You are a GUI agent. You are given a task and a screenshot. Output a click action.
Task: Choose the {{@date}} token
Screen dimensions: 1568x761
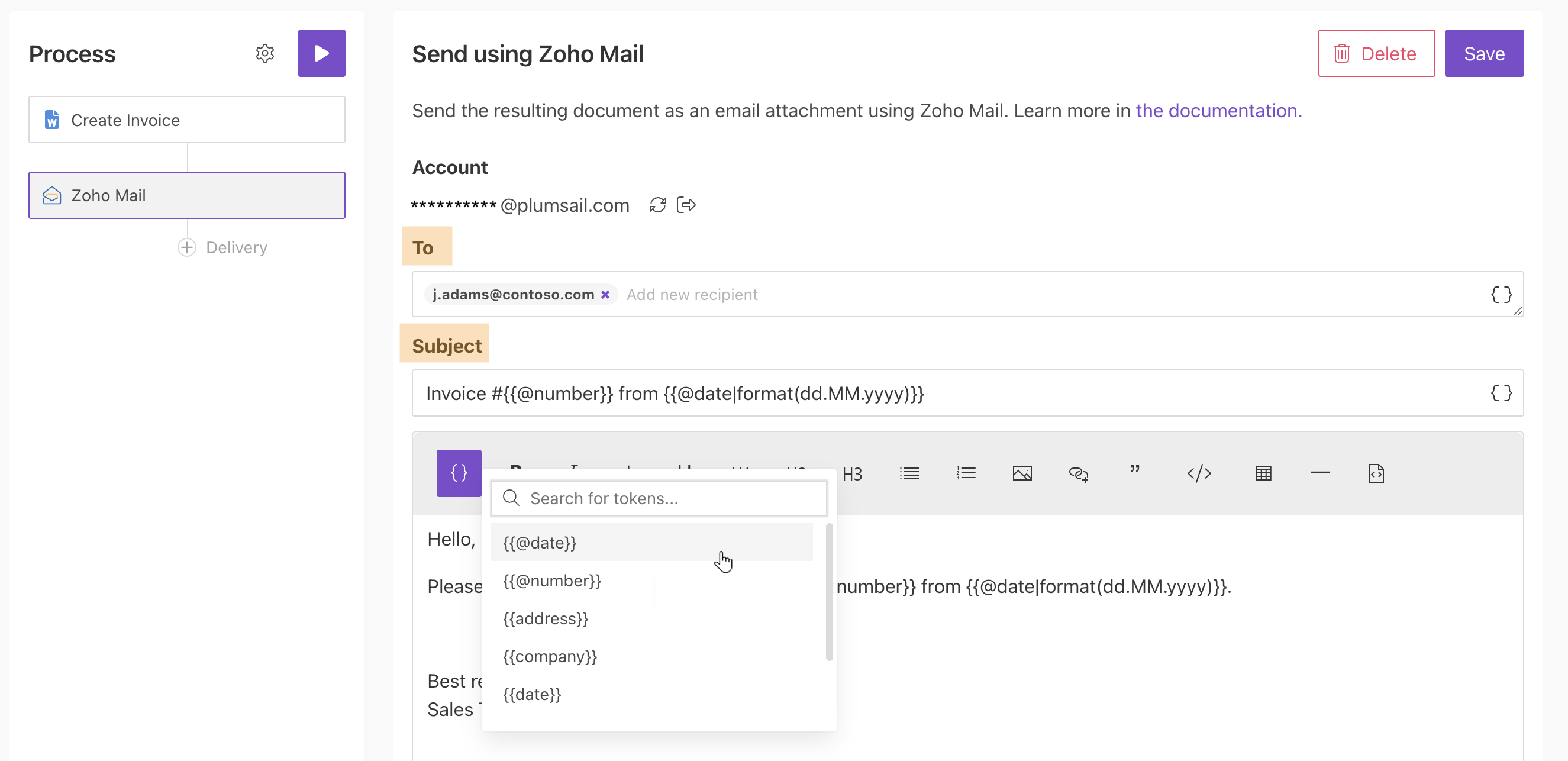pyautogui.click(x=652, y=543)
